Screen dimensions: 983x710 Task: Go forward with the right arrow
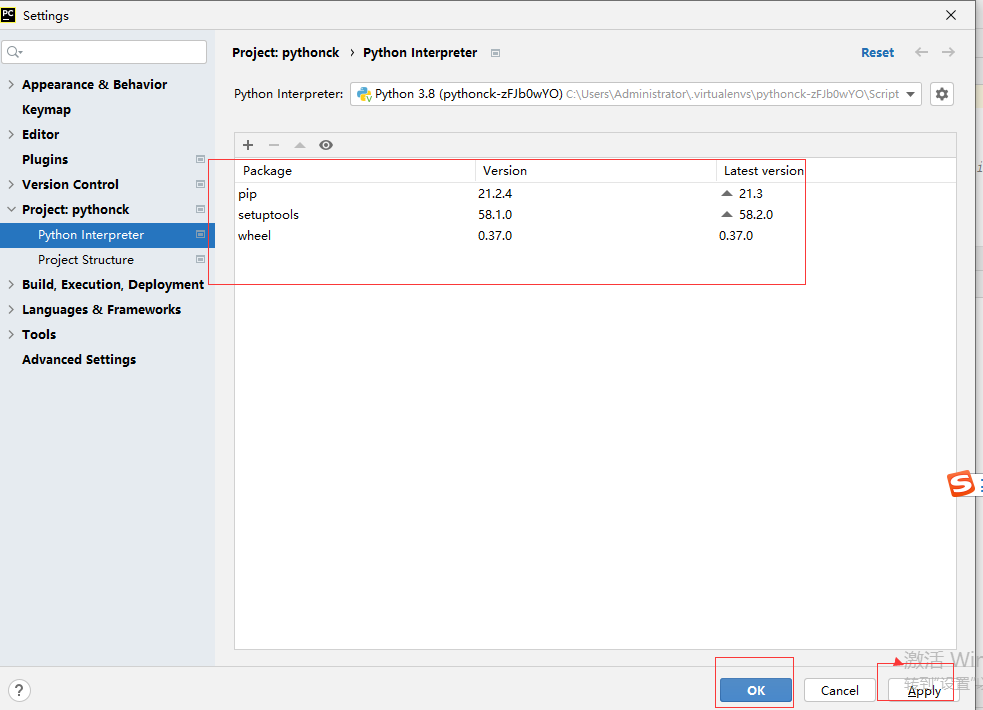[x=948, y=52]
